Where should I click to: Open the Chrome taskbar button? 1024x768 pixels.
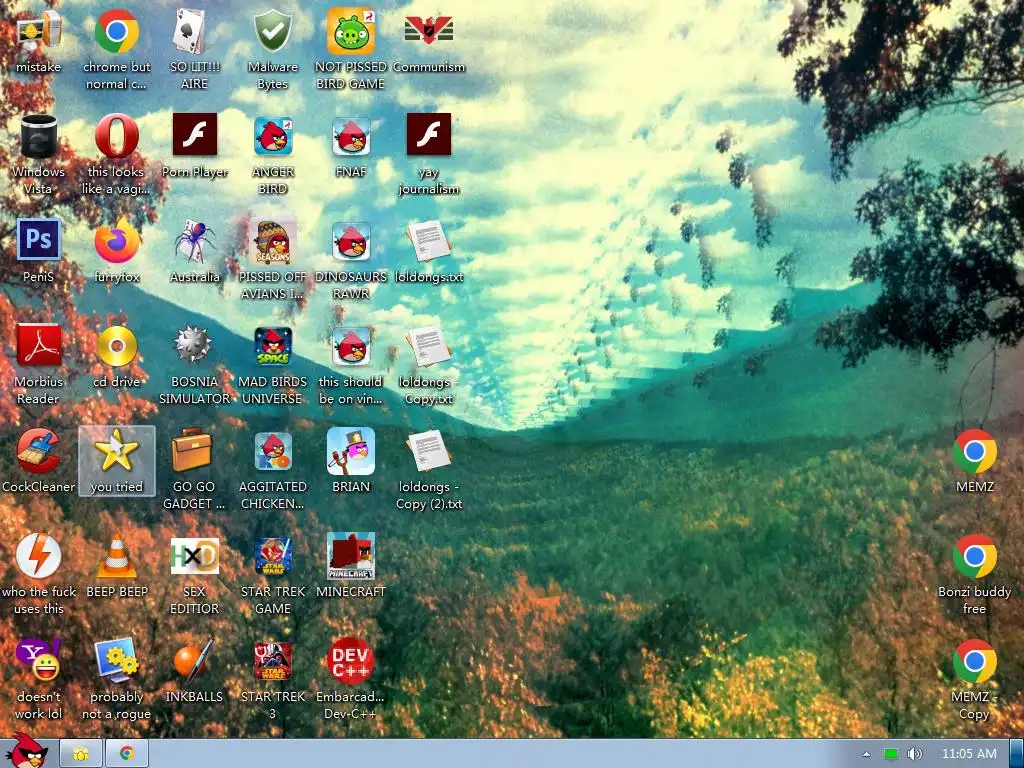point(127,754)
